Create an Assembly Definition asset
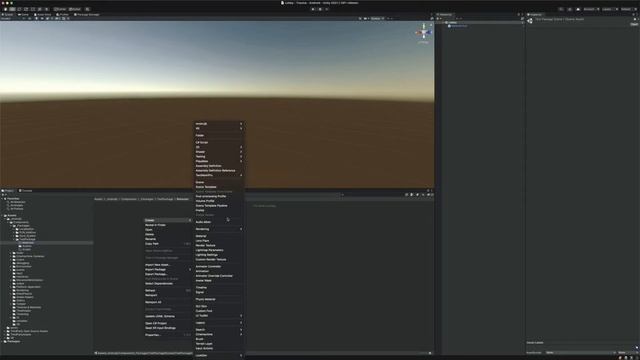Viewport: 640px width, 360px height. click(219, 166)
